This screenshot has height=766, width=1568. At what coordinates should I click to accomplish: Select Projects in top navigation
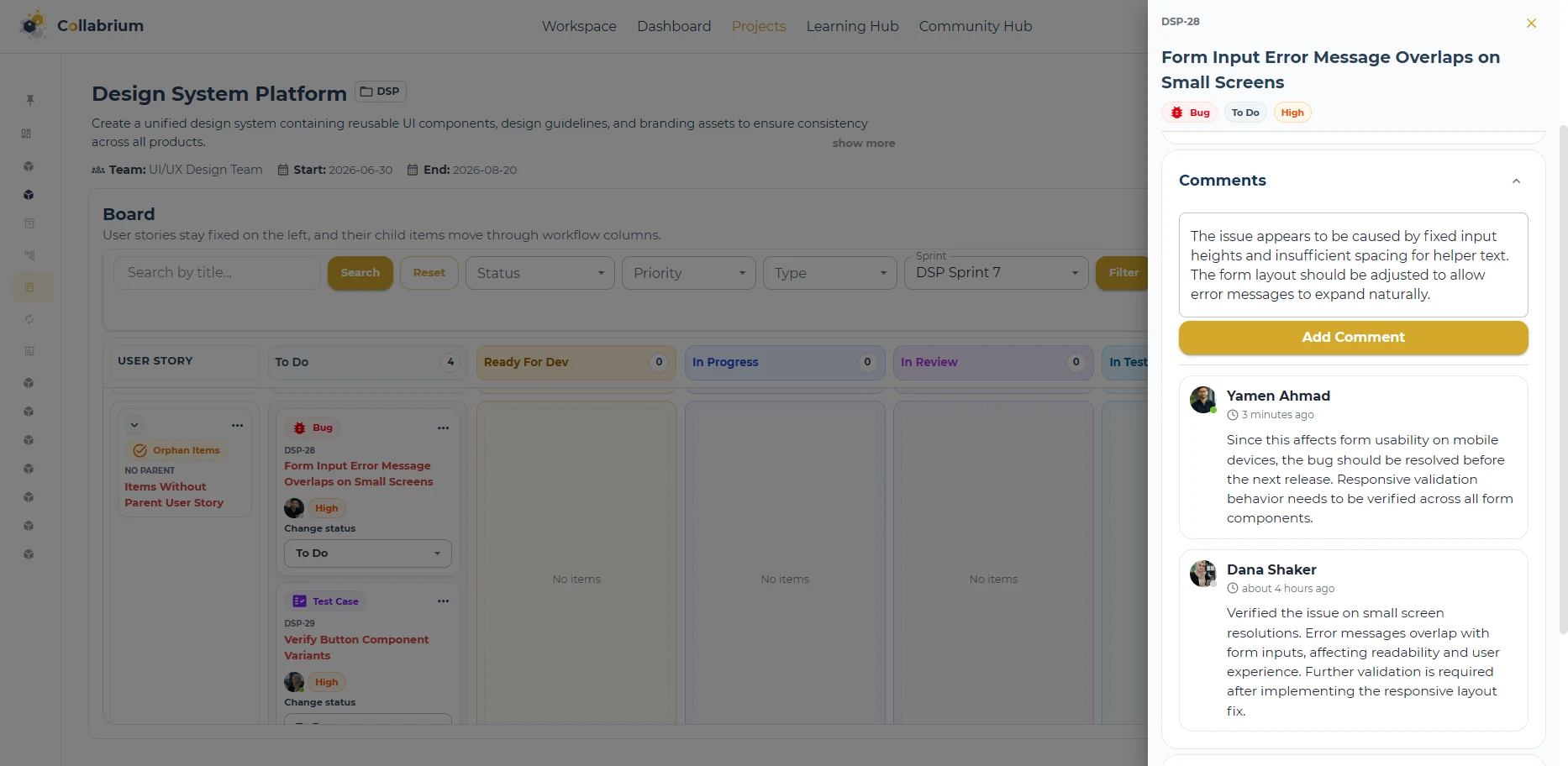[x=759, y=26]
